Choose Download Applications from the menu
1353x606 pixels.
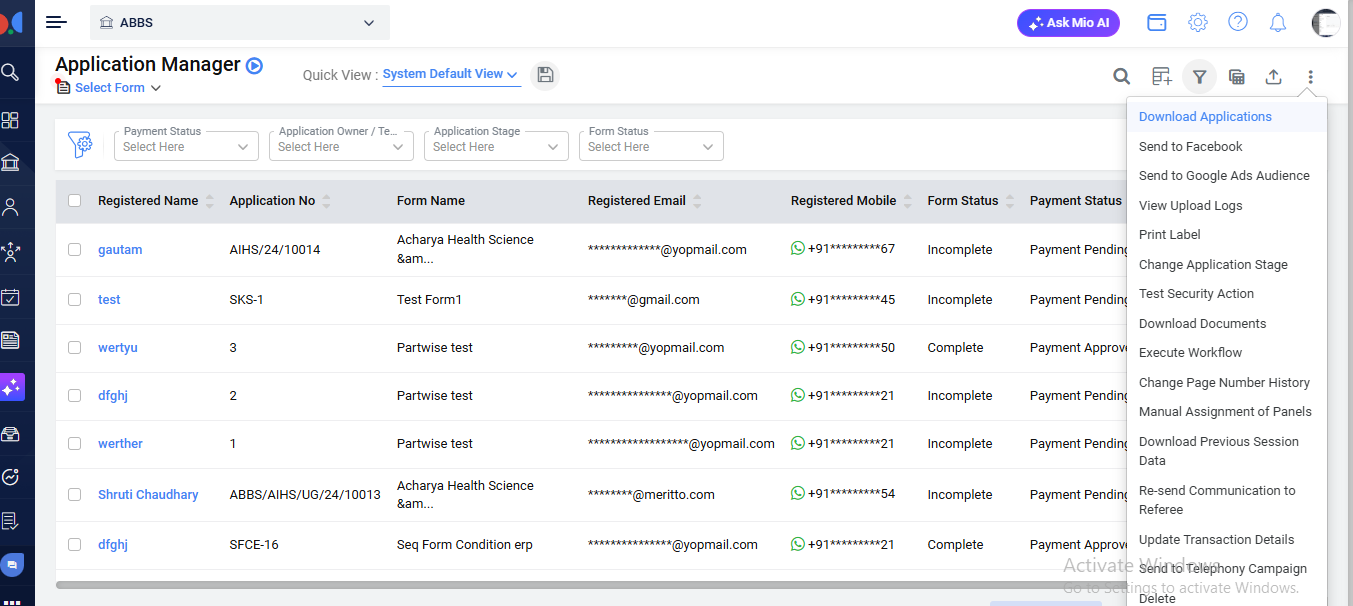pos(1205,117)
